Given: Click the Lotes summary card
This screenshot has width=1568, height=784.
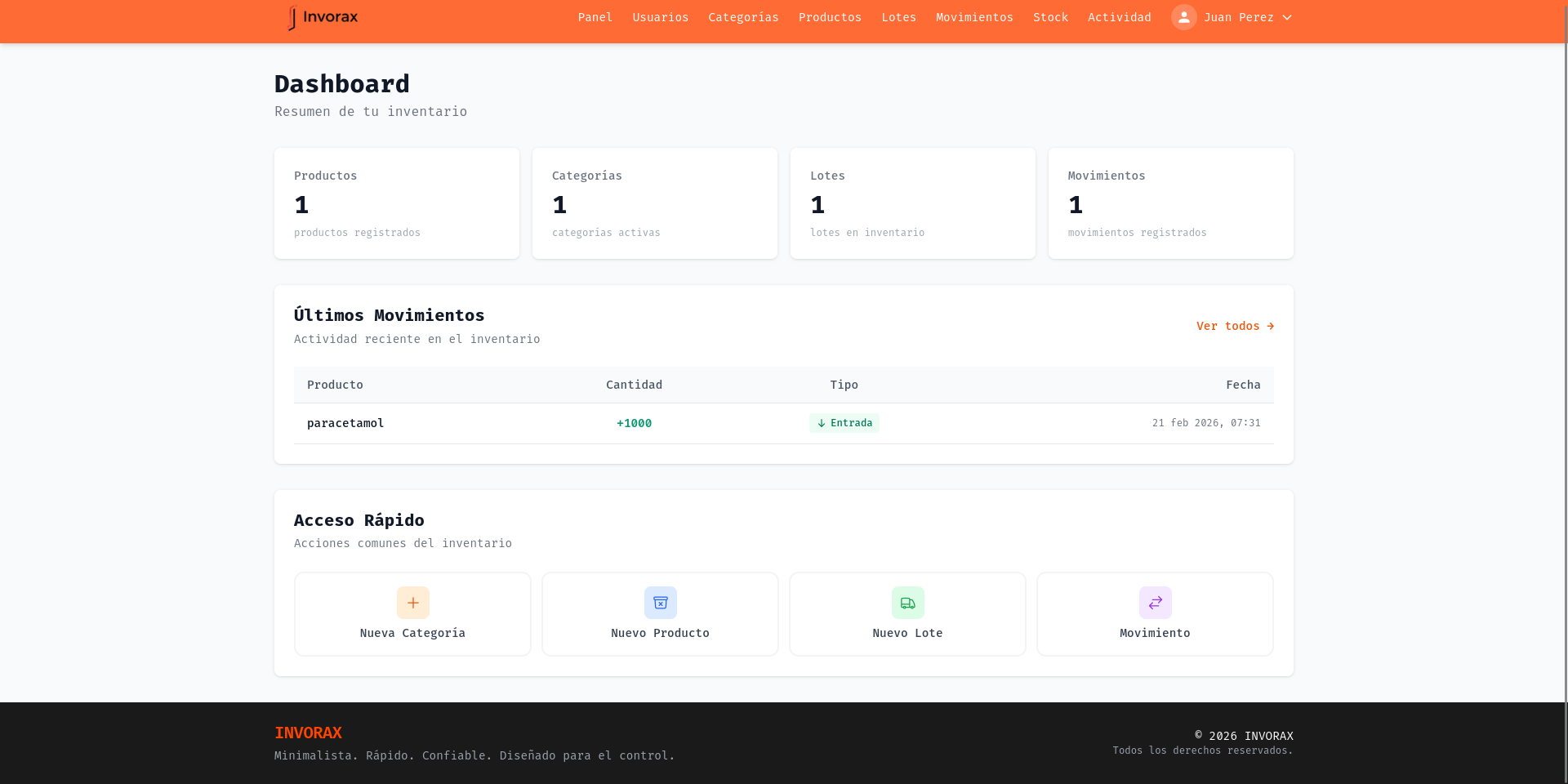Looking at the screenshot, I should (x=912, y=203).
